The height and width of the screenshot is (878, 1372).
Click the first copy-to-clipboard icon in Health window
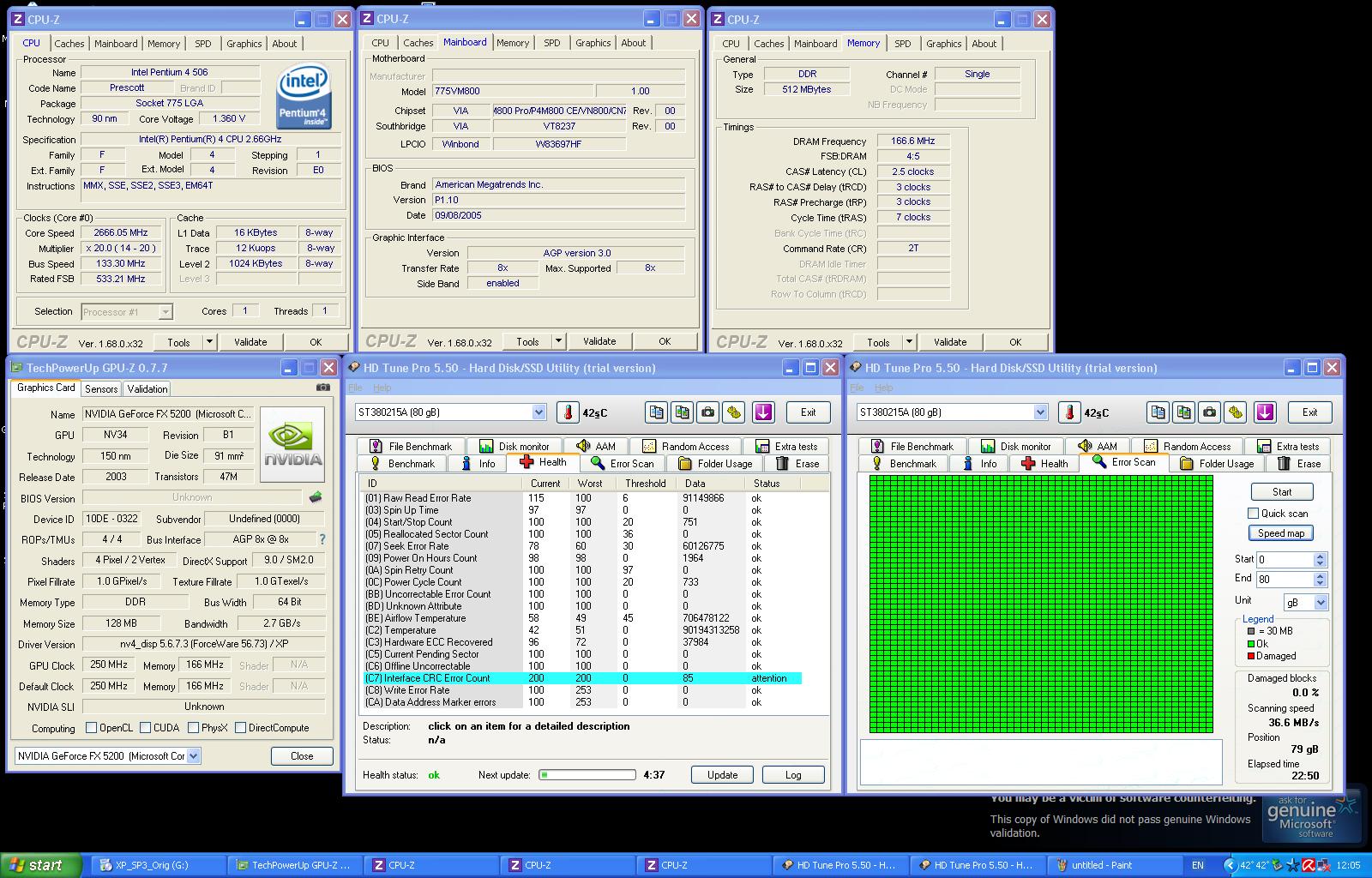click(x=656, y=412)
